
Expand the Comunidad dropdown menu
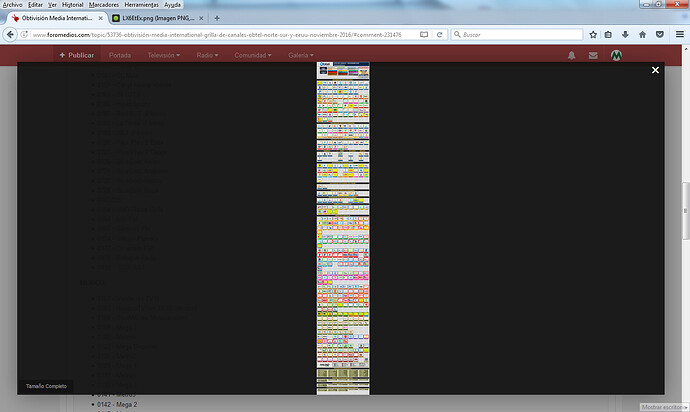pos(253,55)
